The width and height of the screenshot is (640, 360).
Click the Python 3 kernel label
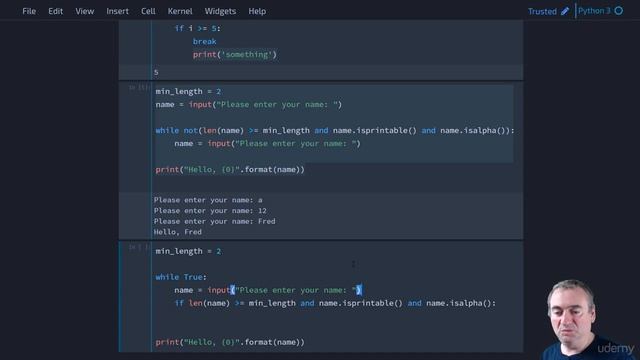[x=594, y=11]
